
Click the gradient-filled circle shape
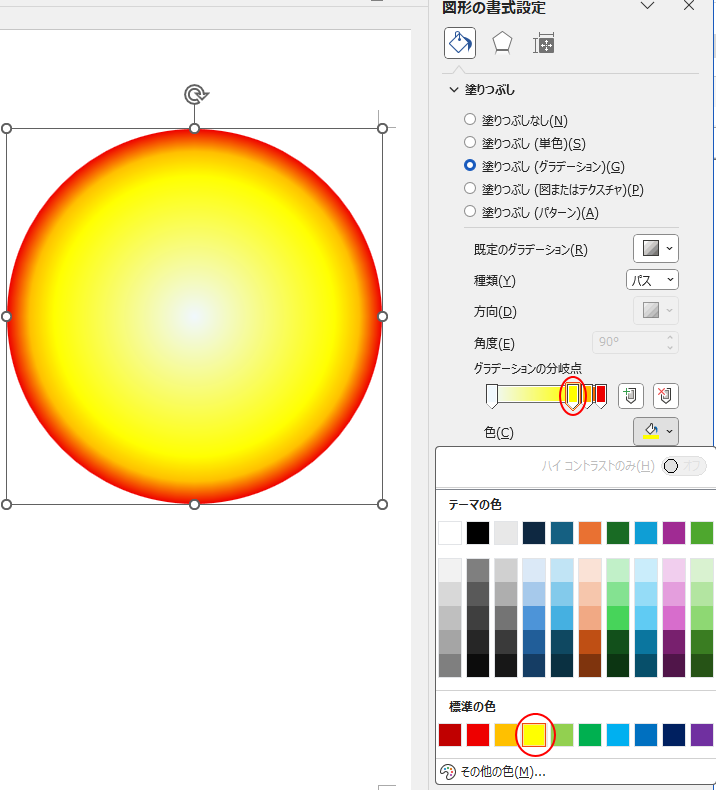pyautogui.click(x=194, y=316)
